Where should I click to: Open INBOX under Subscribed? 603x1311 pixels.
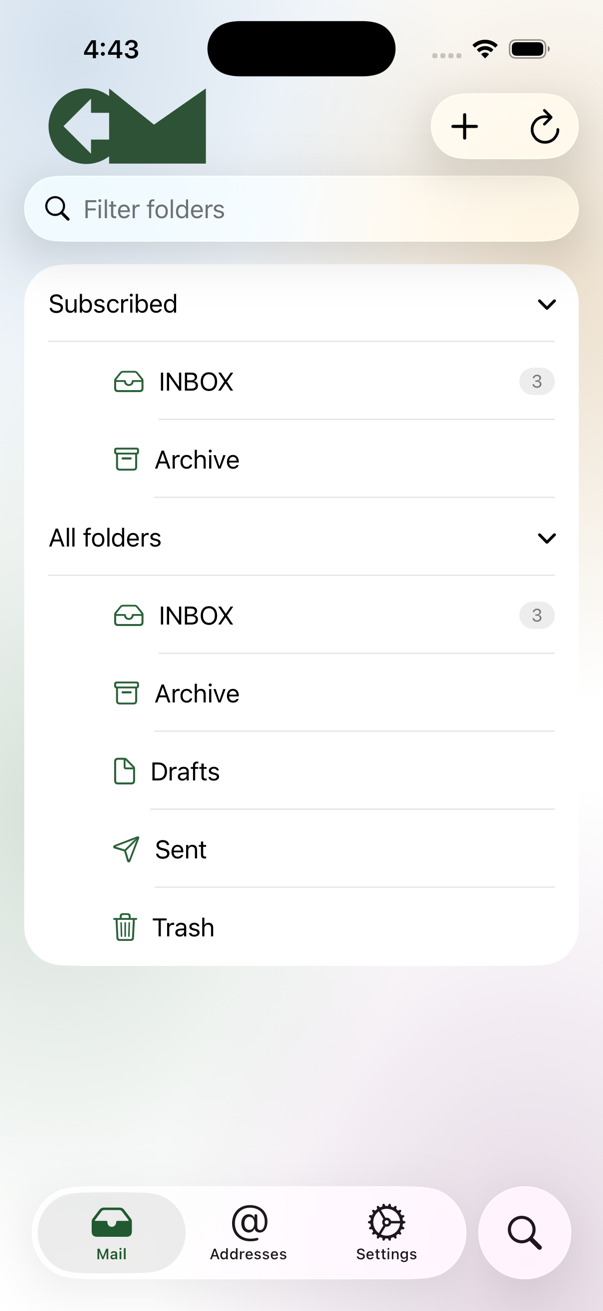click(x=301, y=381)
